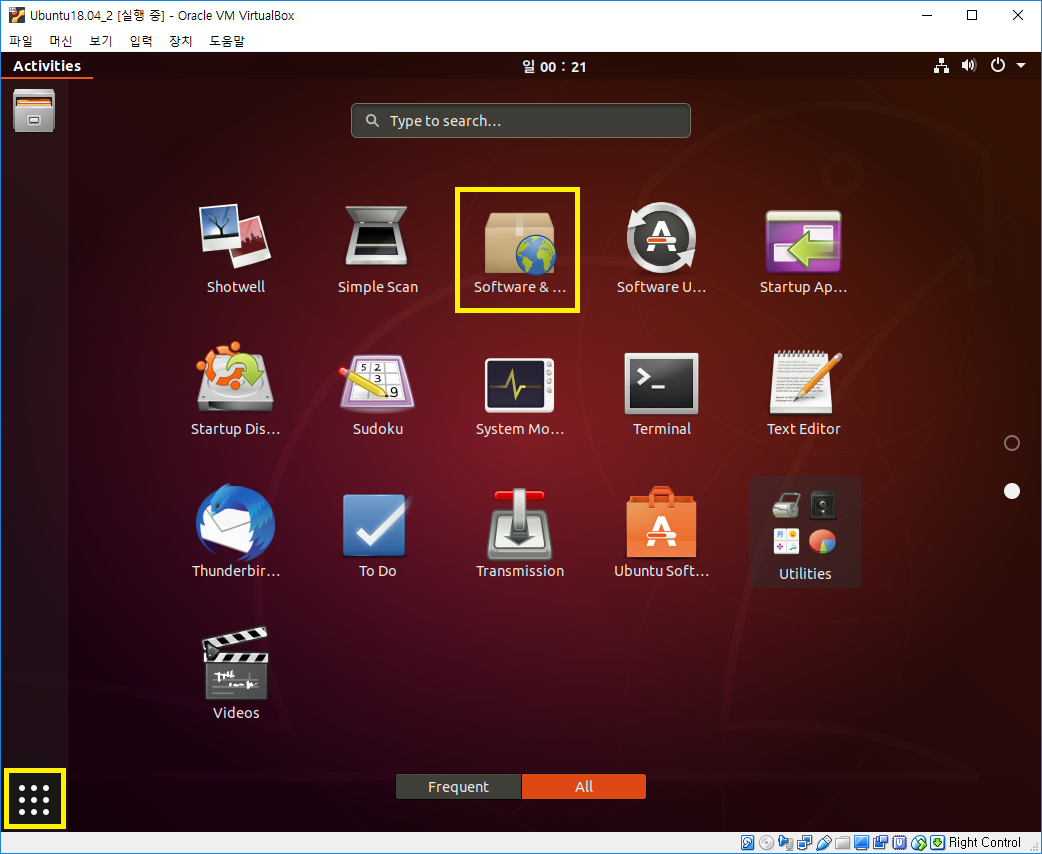The image size is (1042, 854).
Task: Launch the Videos player
Action: (235, 674)
